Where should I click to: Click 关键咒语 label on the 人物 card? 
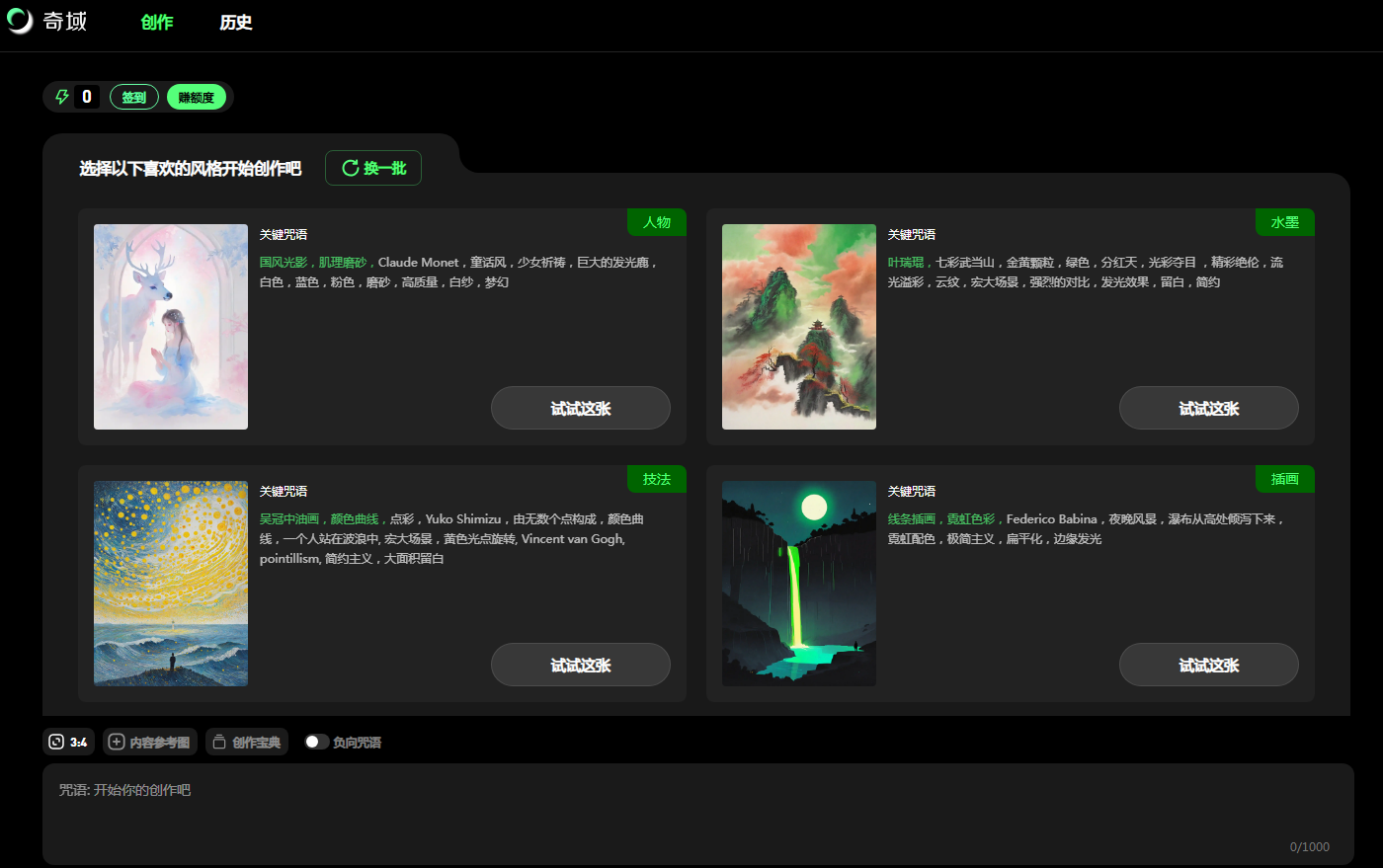point(284,234)
